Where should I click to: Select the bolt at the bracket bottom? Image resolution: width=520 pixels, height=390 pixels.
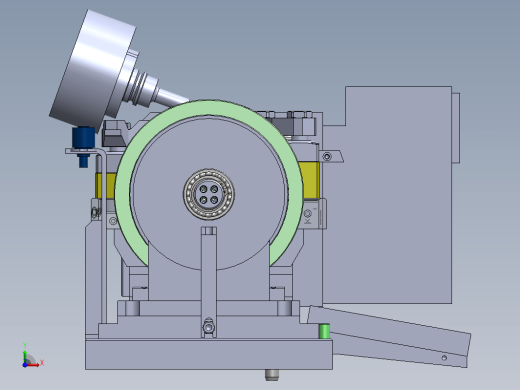point(209,327)
